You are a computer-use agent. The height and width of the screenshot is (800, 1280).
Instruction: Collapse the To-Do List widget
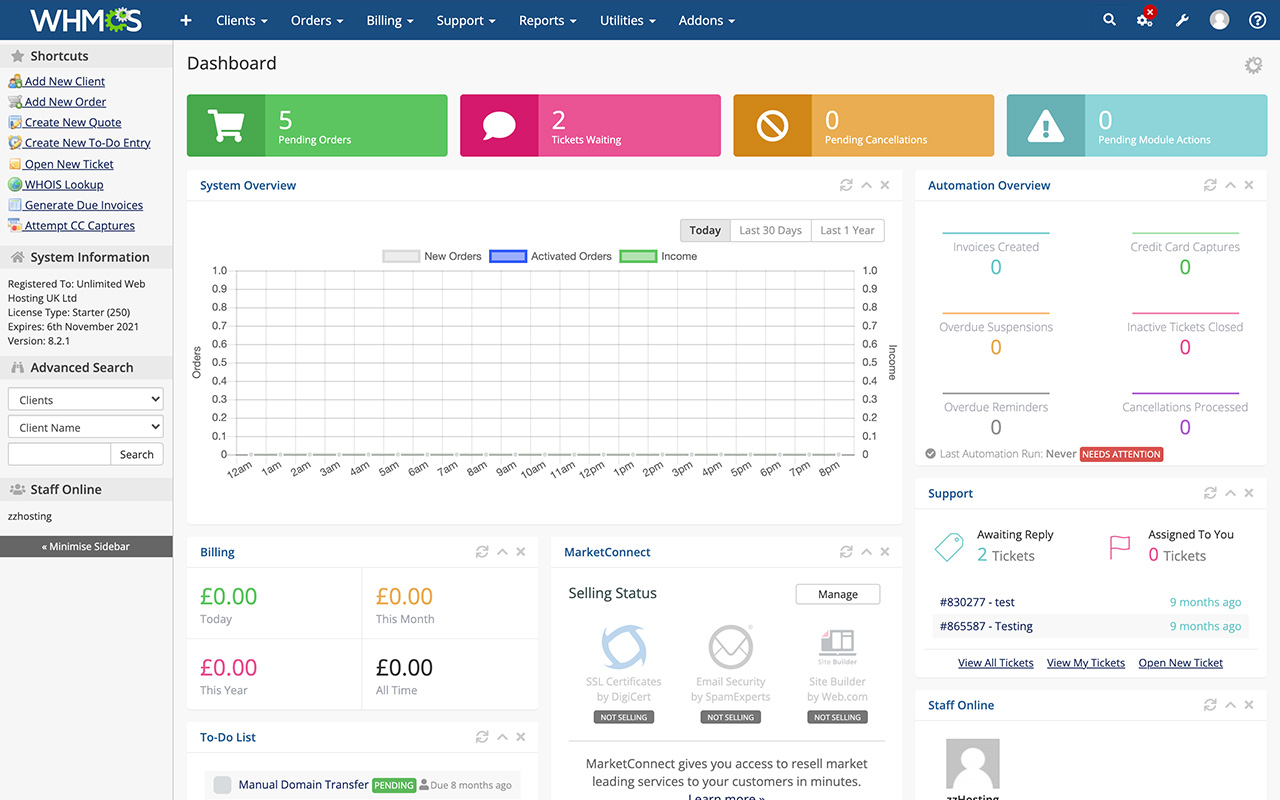tap(502, 737)
